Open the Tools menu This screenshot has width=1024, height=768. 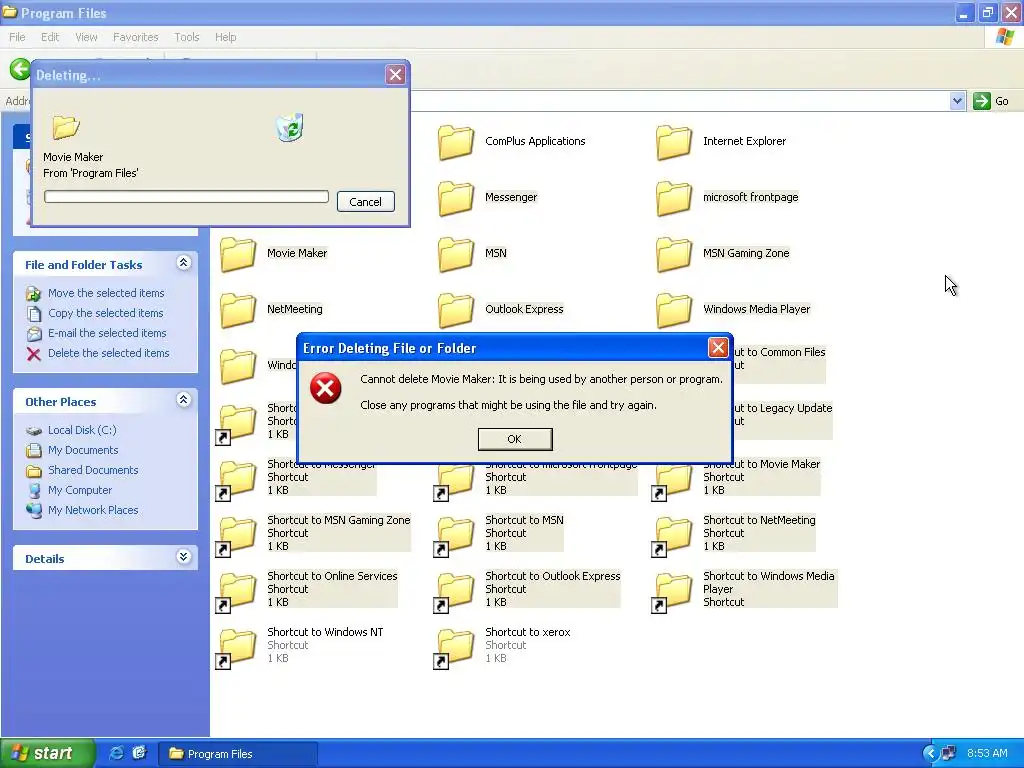pyautogui.click(x=186, y=37)
